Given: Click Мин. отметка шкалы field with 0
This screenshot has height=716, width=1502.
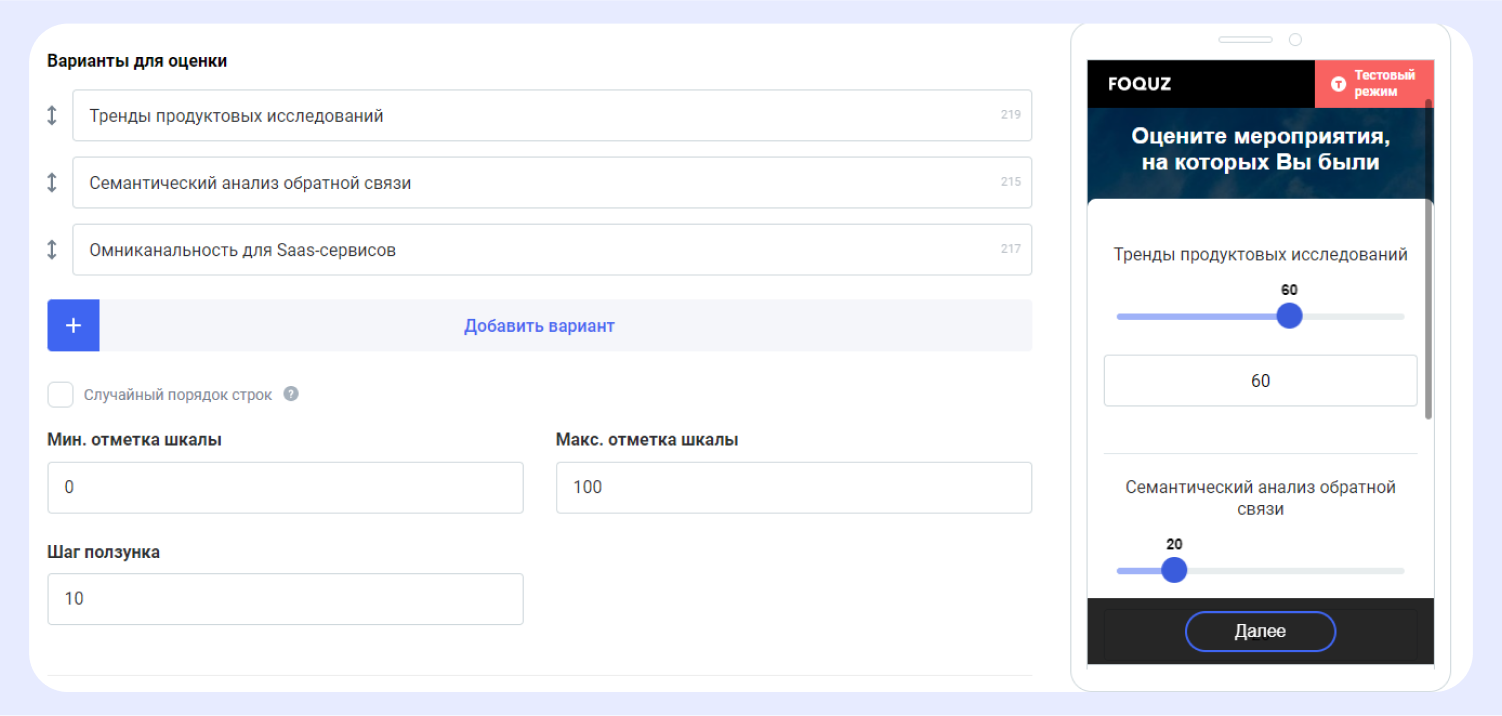Looking at the screenshot, I should pos(285,488).
